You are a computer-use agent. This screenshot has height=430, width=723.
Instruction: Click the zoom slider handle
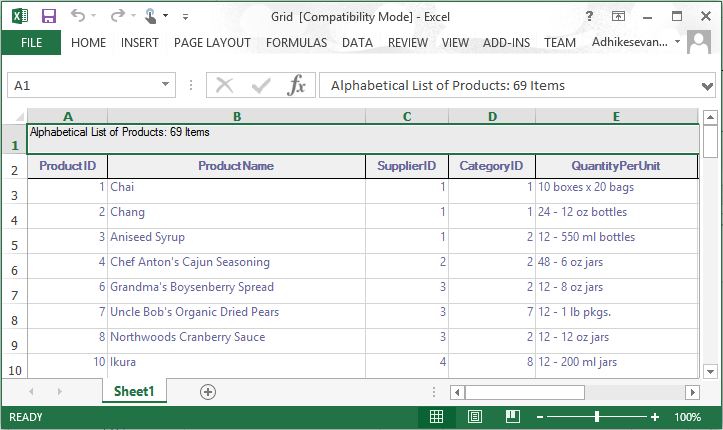tap(597, 417)
